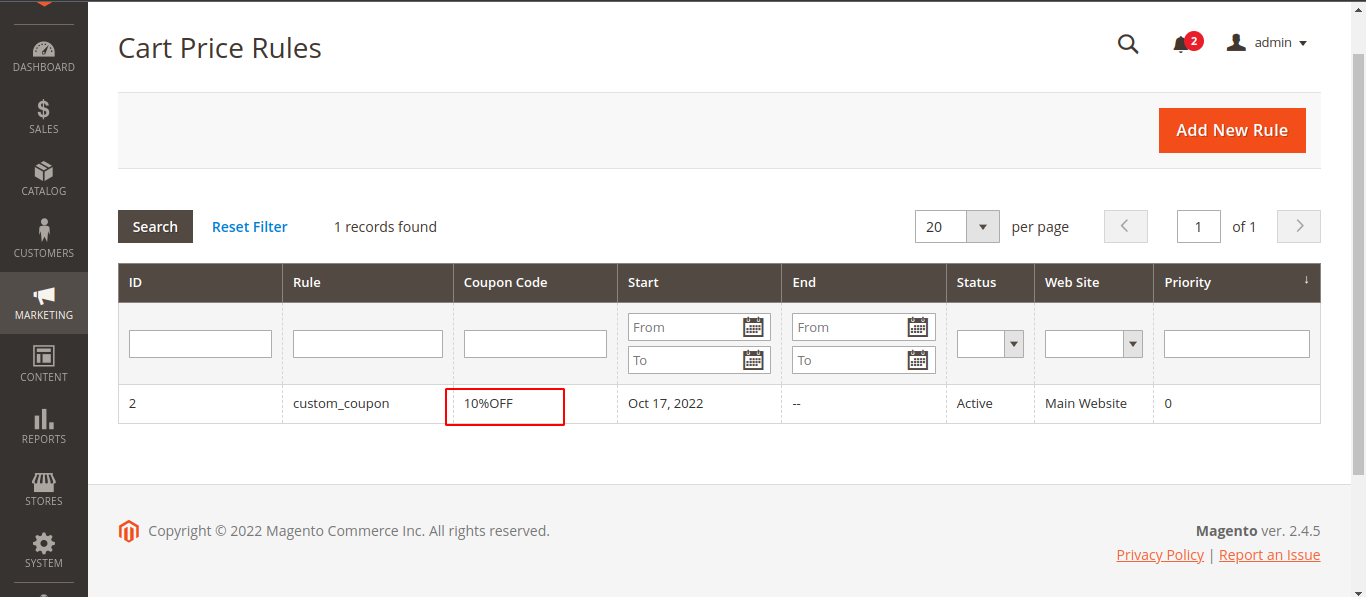The height and width of the screenshot is (597, 1366).
Task: Open the Content sidebar menu
Action: point(43,364)
